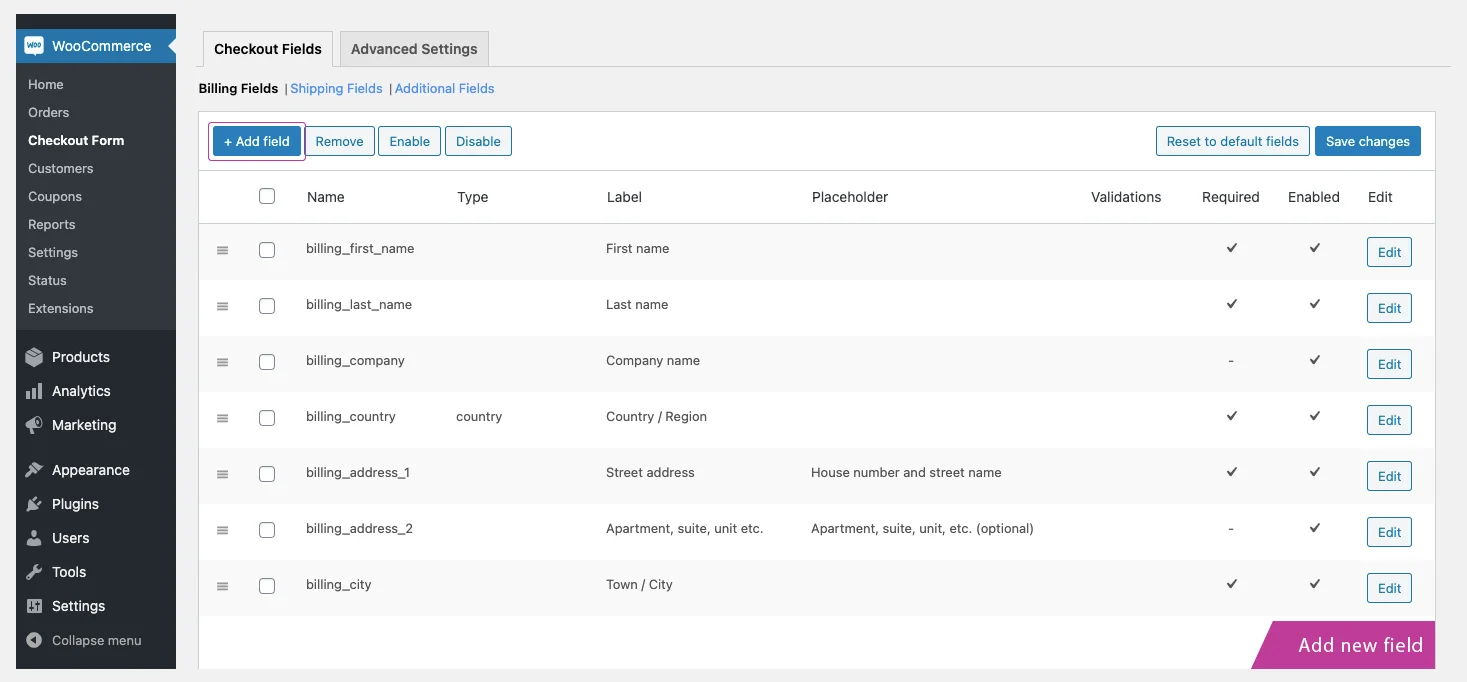Select the checkbox next to billing_city
1467x682 pixels.
[267, 586]
